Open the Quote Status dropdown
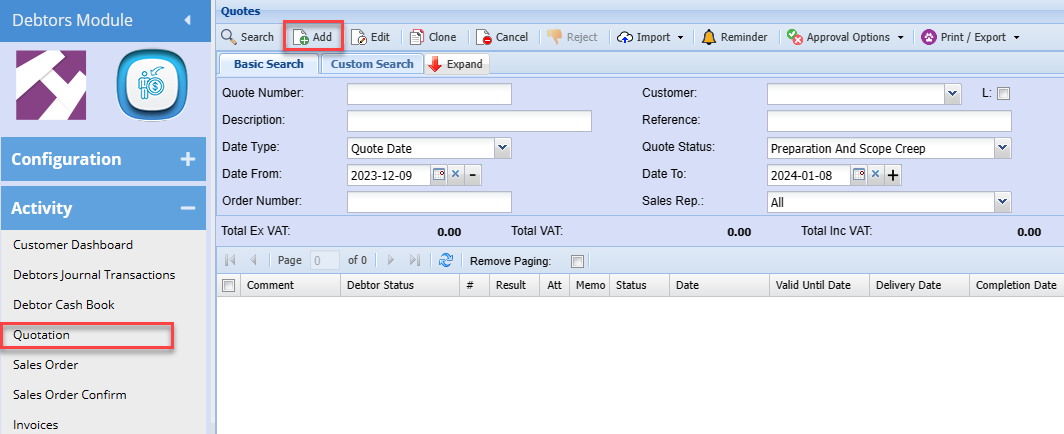Image resolution: width=1064 pixels, height=434 pixels. tap(1002, 148)
